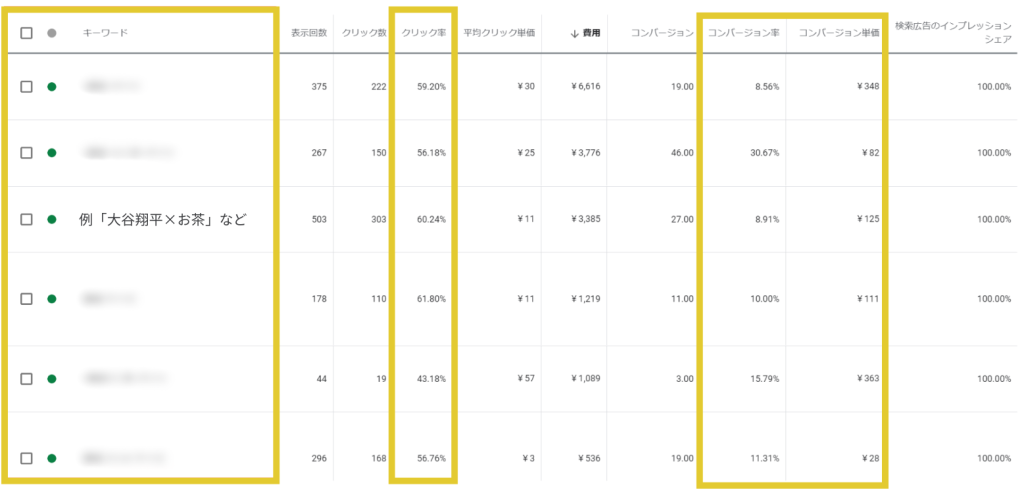Viewport: 1024px width, 489px height.
Task: Click status dot beside 大谷翔平×お茶 keyword
Action: click(x=51, y=219)
